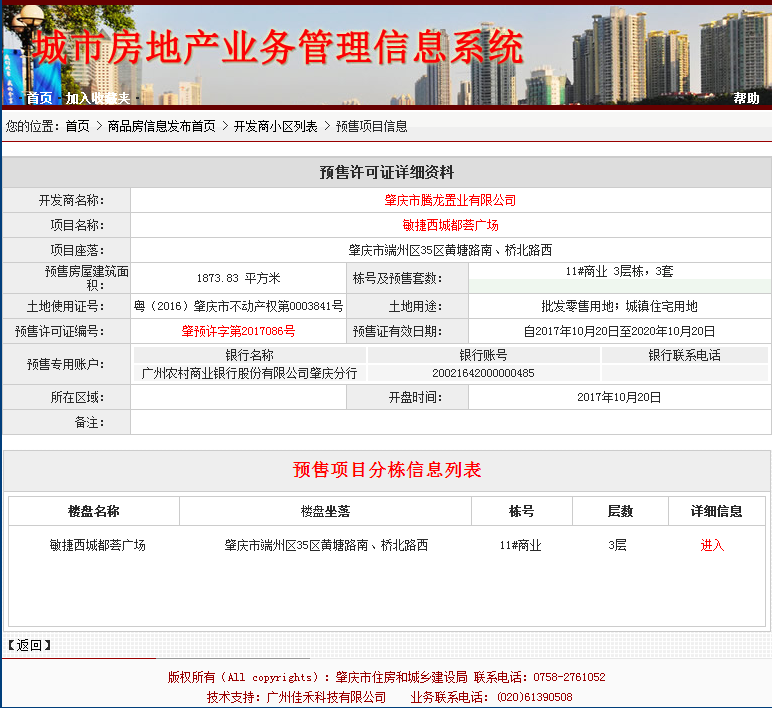Click the 【返回】 back button
This screenshot has width=772, height=708.
click(30, 645)
